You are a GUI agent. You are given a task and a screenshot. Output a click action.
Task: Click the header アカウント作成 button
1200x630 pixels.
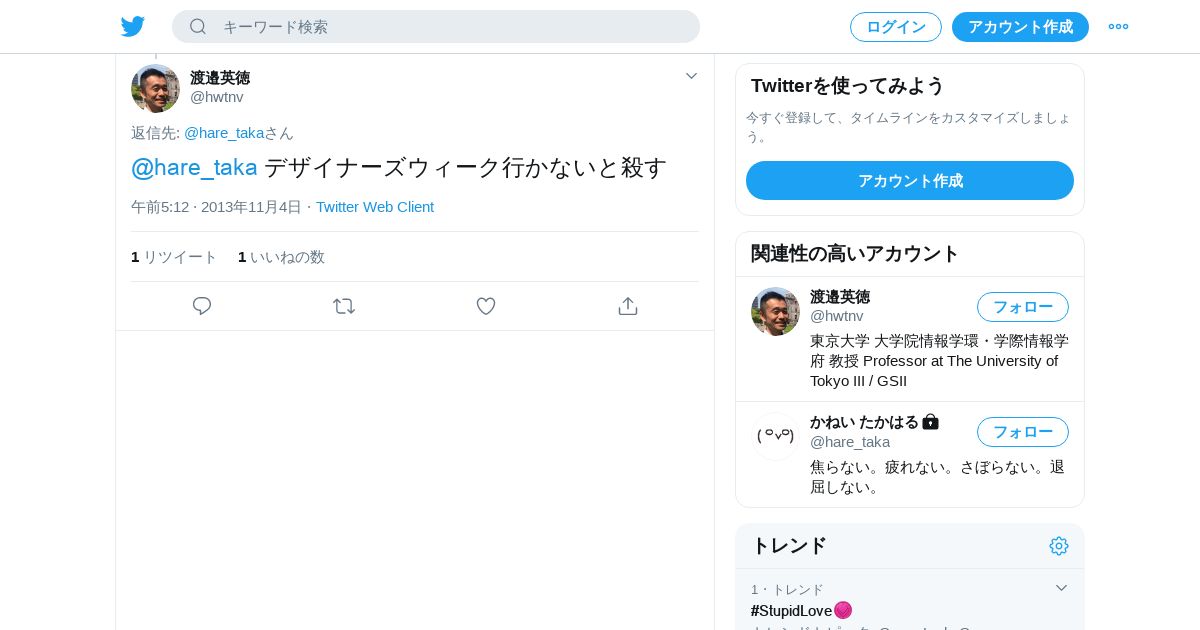tap(1020, 27)
